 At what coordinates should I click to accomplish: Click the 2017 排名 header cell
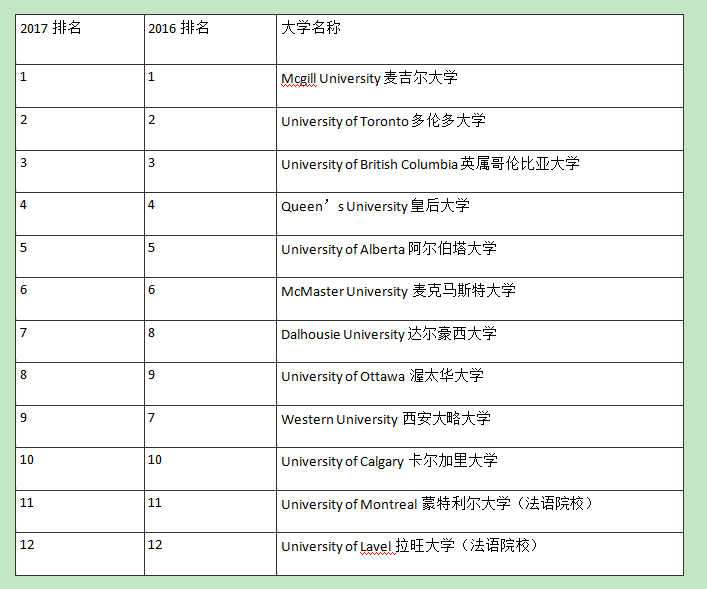pos(50,28)
